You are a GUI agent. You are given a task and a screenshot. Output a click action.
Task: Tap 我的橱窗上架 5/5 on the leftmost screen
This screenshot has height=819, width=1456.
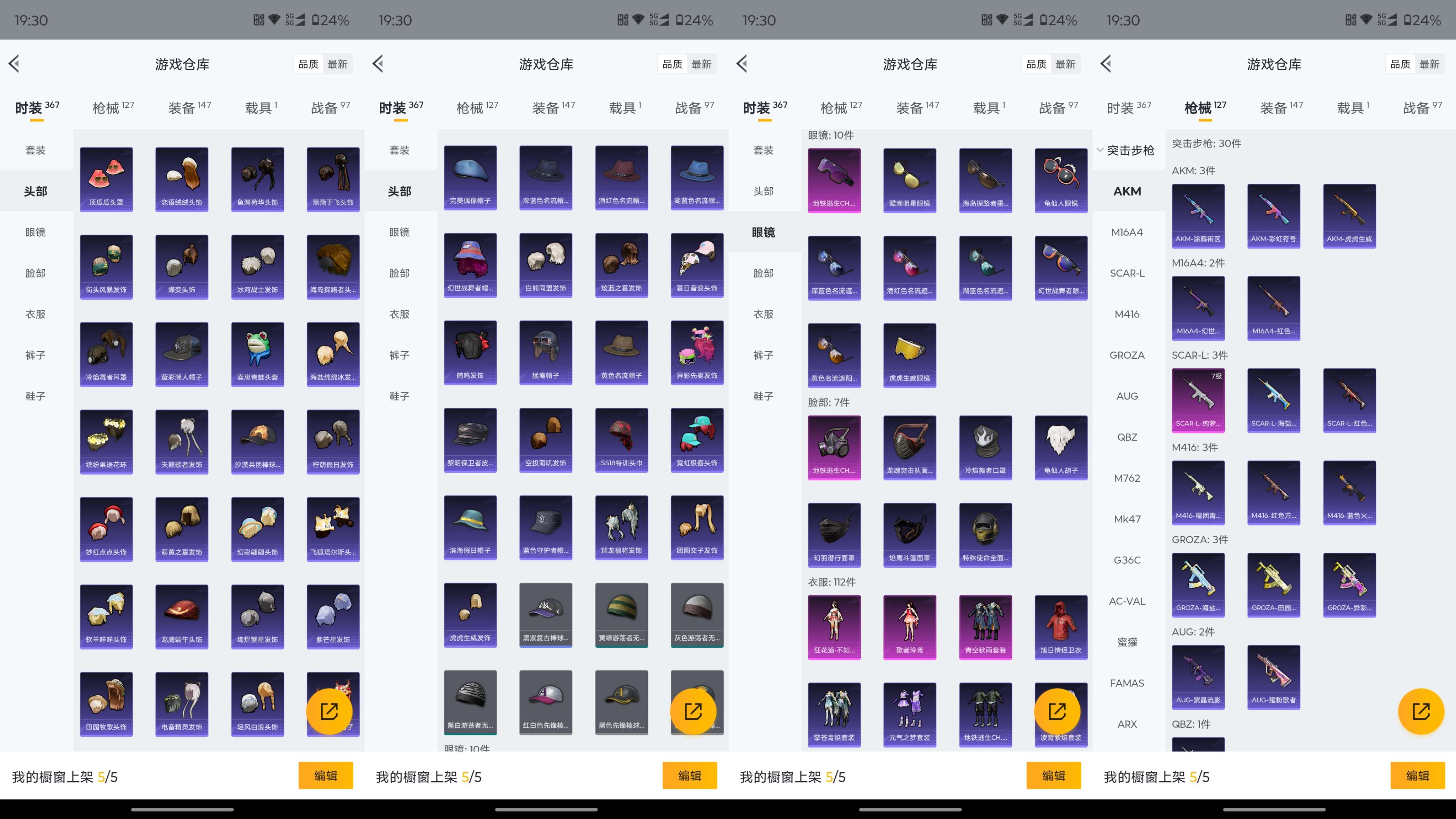(65, 777)
